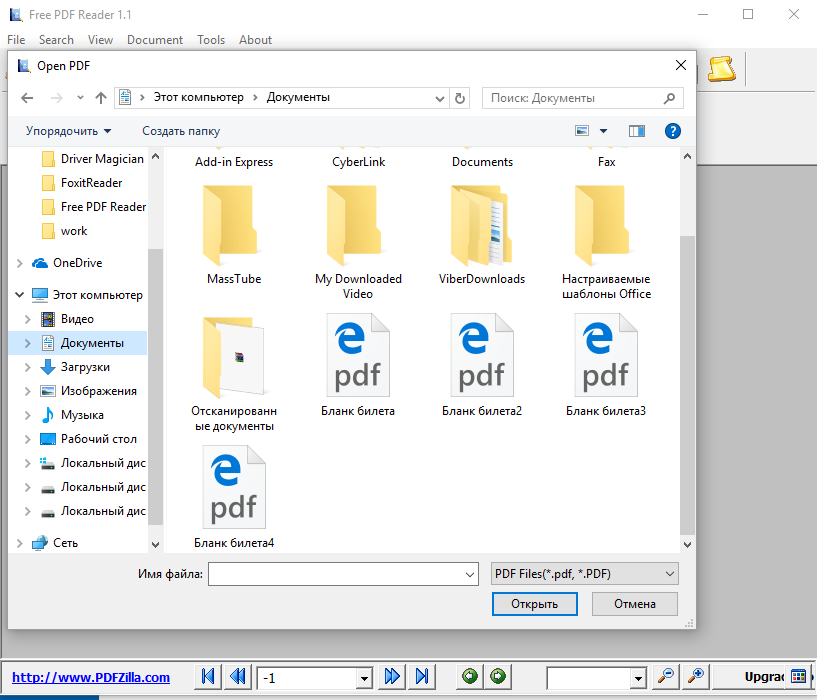Viewport: 817px width, 700px height.
Task: Click the blue help question mark icon
Action: click(673, 131)
